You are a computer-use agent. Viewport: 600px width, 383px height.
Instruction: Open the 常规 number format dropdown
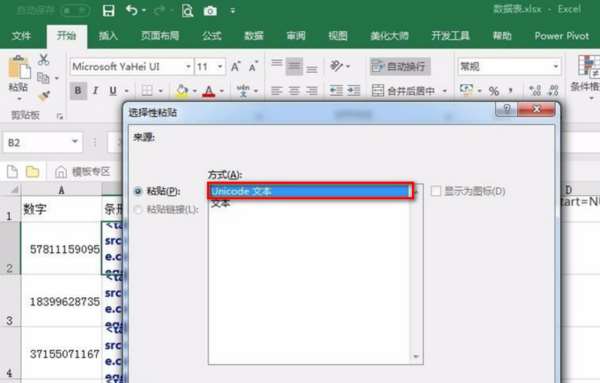point(555,67)
